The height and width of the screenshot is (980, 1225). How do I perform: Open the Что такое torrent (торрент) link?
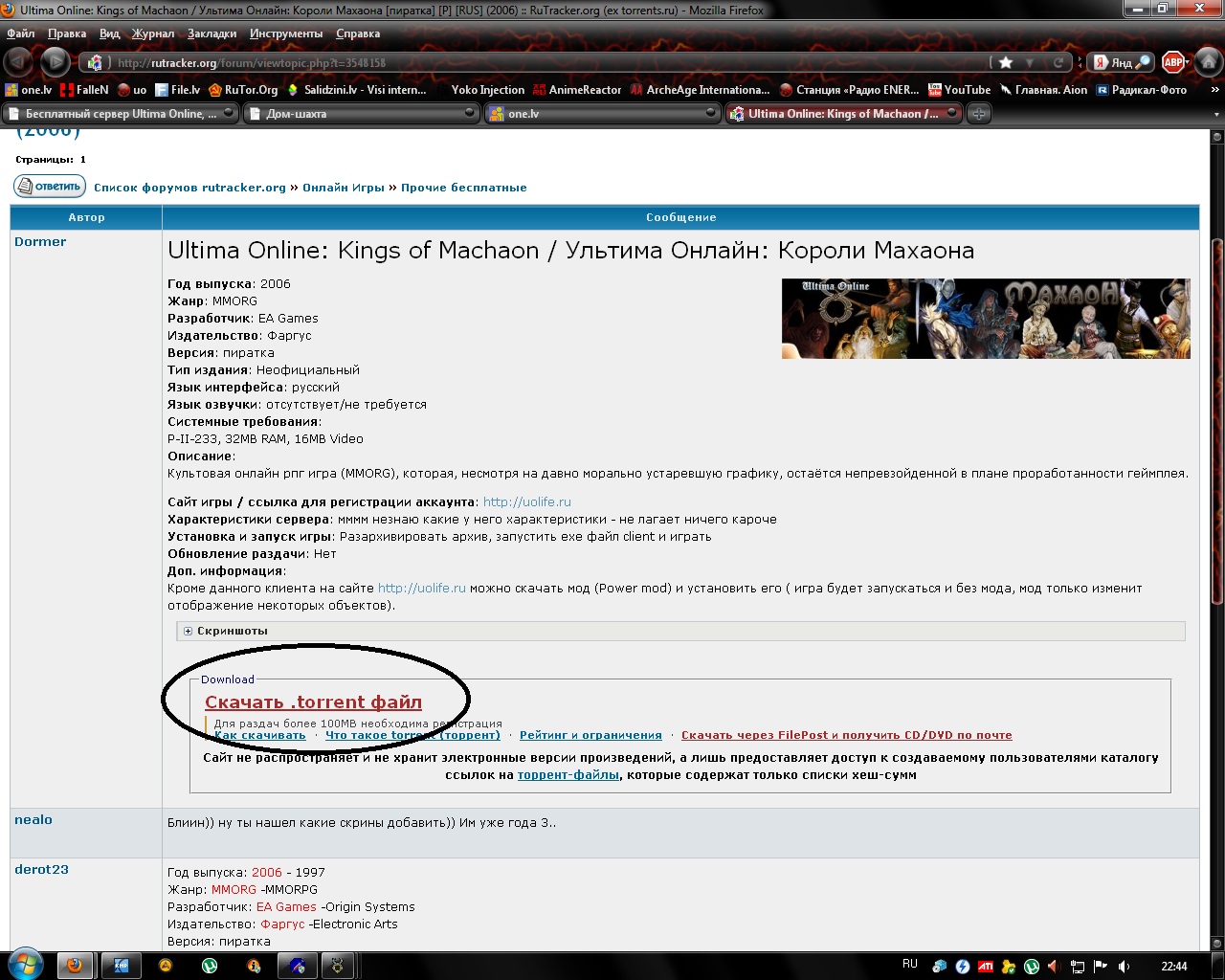(412, 735)
